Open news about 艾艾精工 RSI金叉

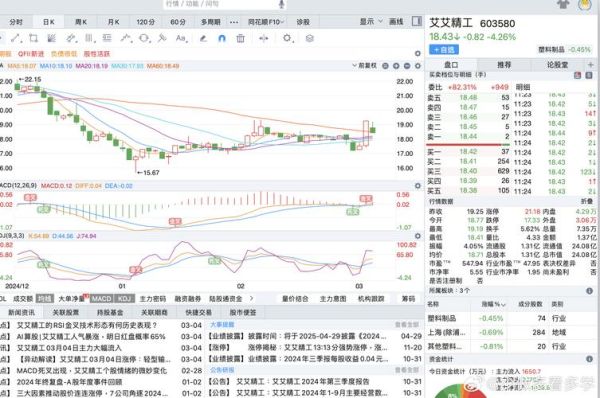tap(87, 325)
